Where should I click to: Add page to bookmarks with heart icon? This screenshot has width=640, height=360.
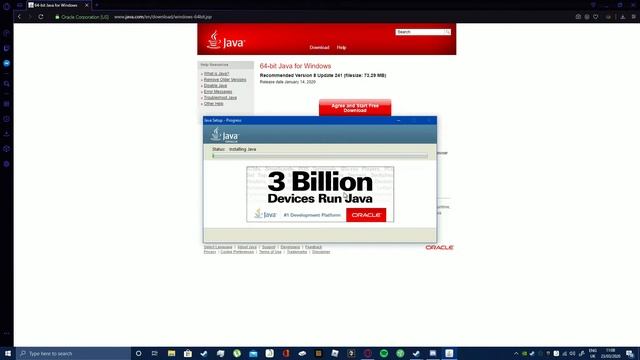tap(596, 17)
